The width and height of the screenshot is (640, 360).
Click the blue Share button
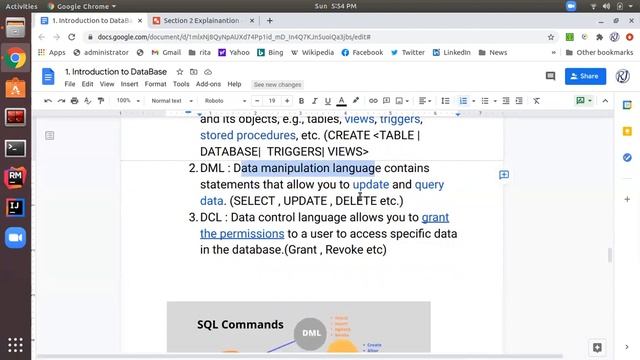585,76
